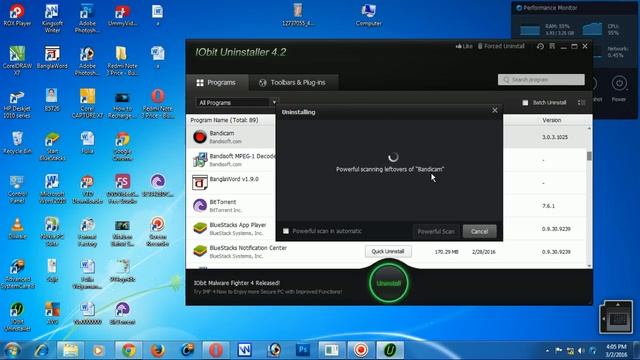This screenshot has height=360, width=640.
Task: Open Windows Explorer from the taskbar
Action: [x=71, y=350]
